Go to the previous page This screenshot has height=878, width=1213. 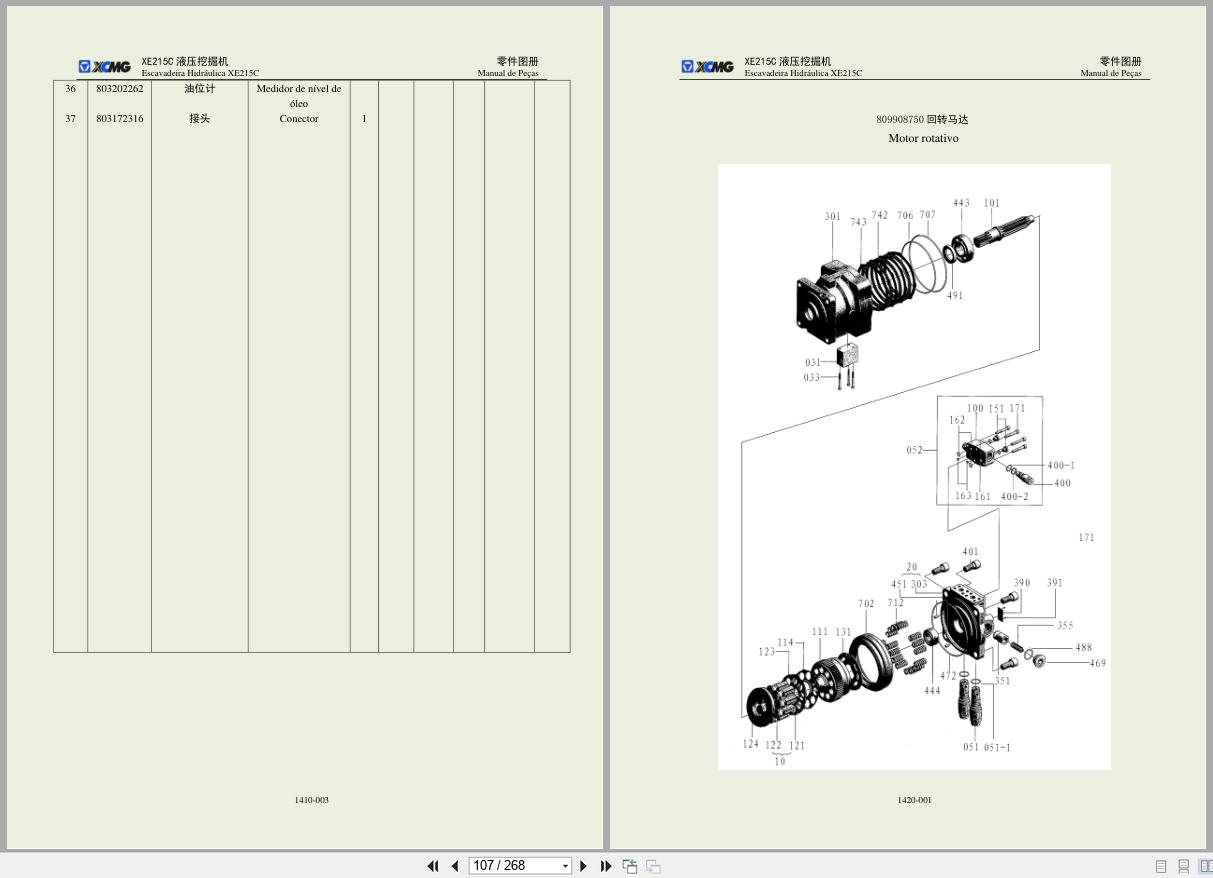tap(455, 866)
